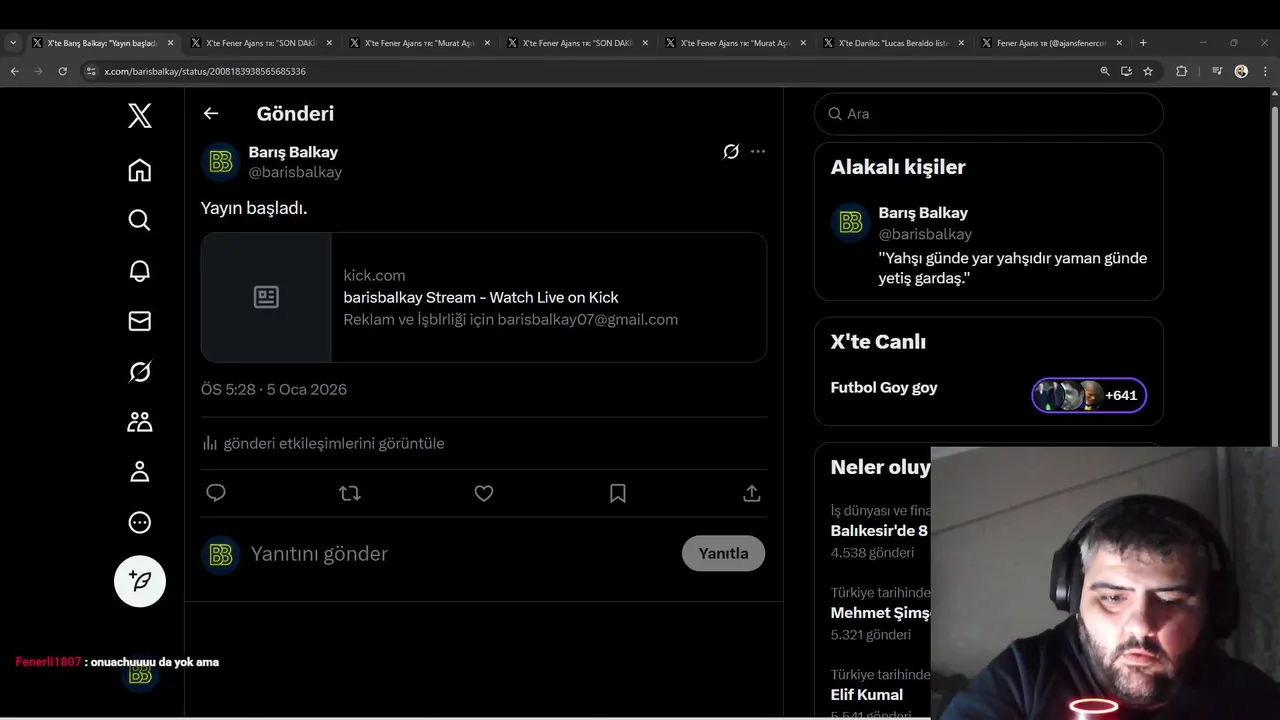Click Grok explain icon on the post
Viewport: 1280px width, 720px height.
tap(731, 152)
